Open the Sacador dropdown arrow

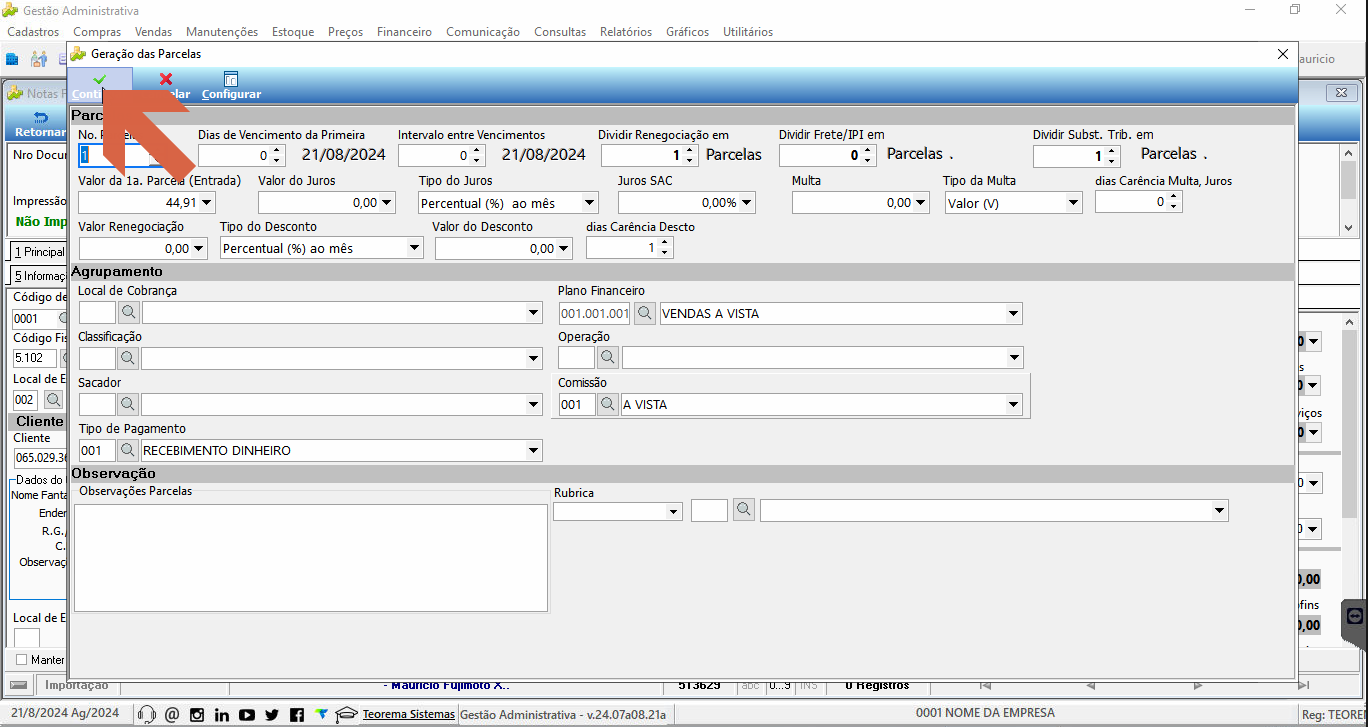tap(534, 404)
